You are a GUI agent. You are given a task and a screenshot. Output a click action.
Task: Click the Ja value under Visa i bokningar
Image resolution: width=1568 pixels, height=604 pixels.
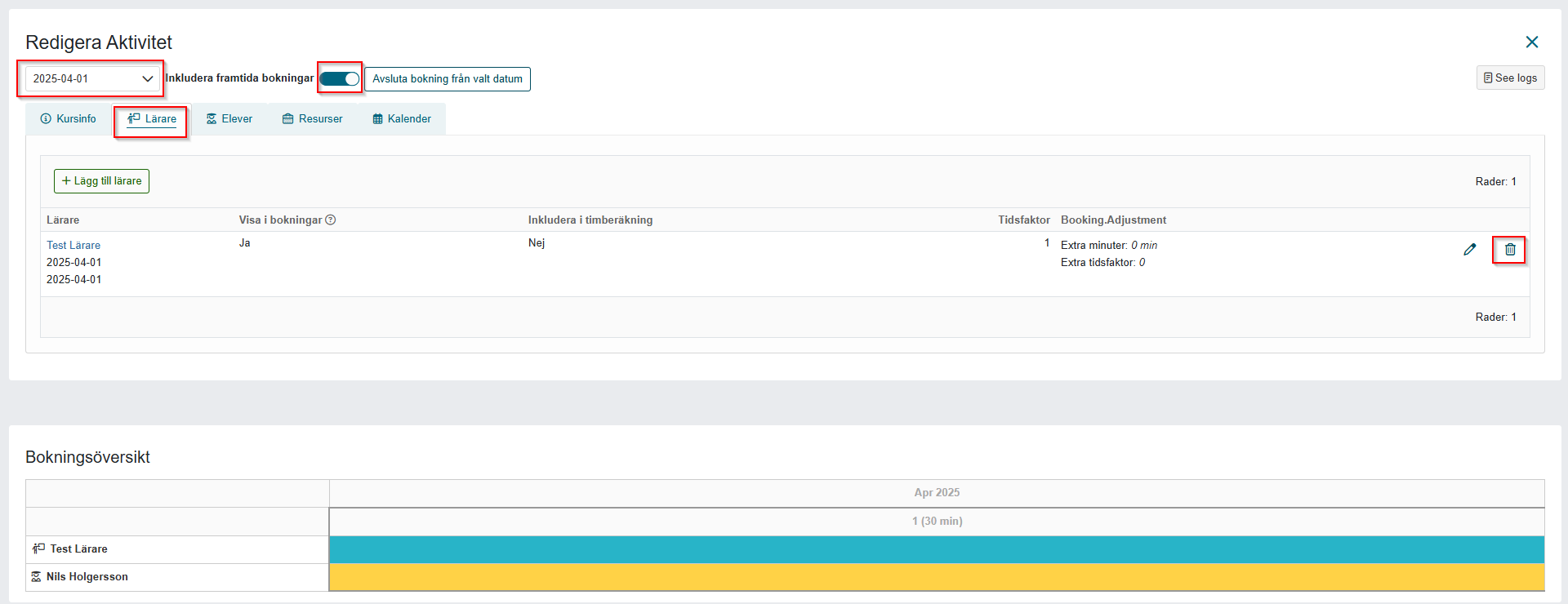pyautogui.click(x=245, y=243)
